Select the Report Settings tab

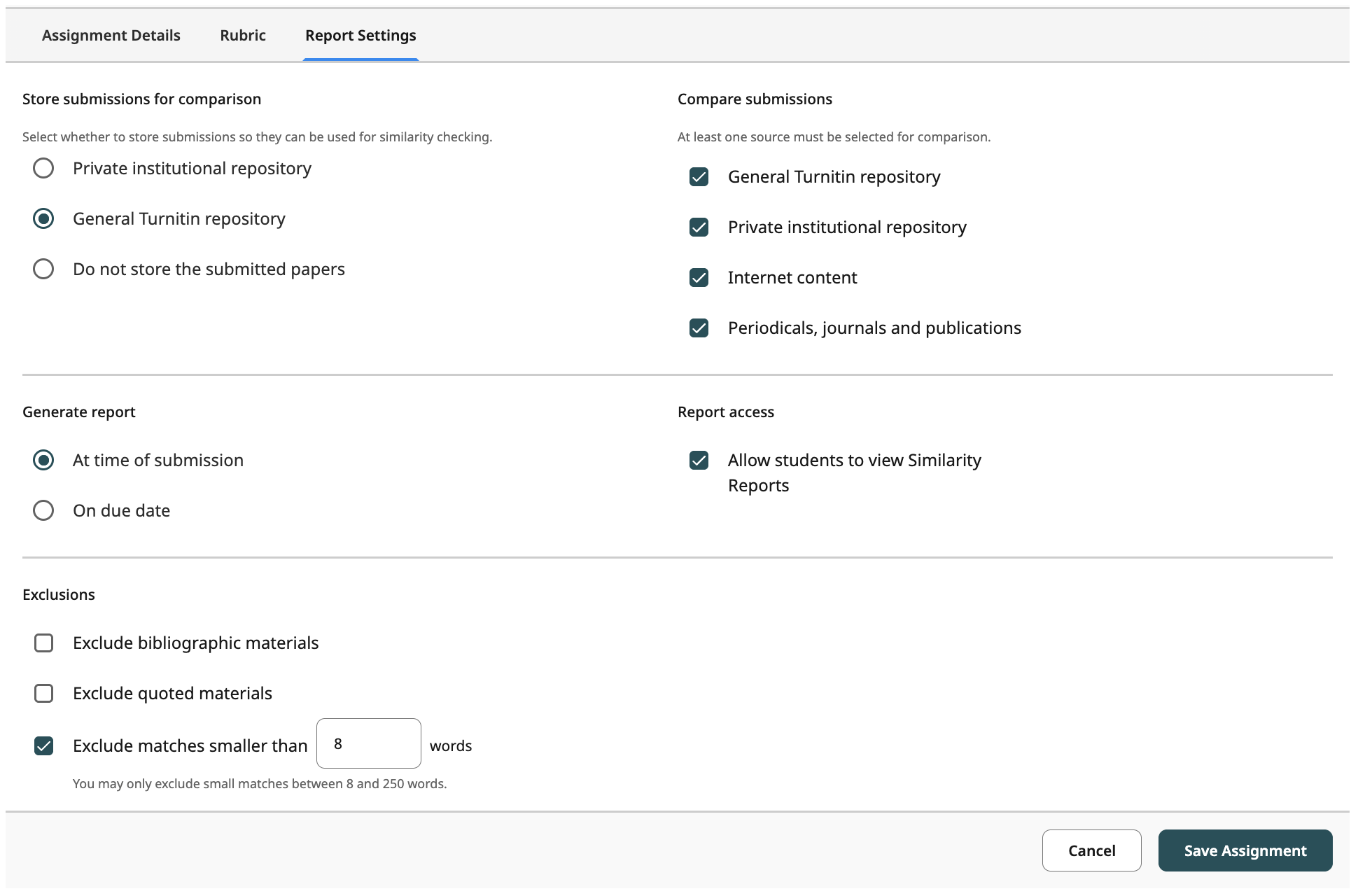360,35
